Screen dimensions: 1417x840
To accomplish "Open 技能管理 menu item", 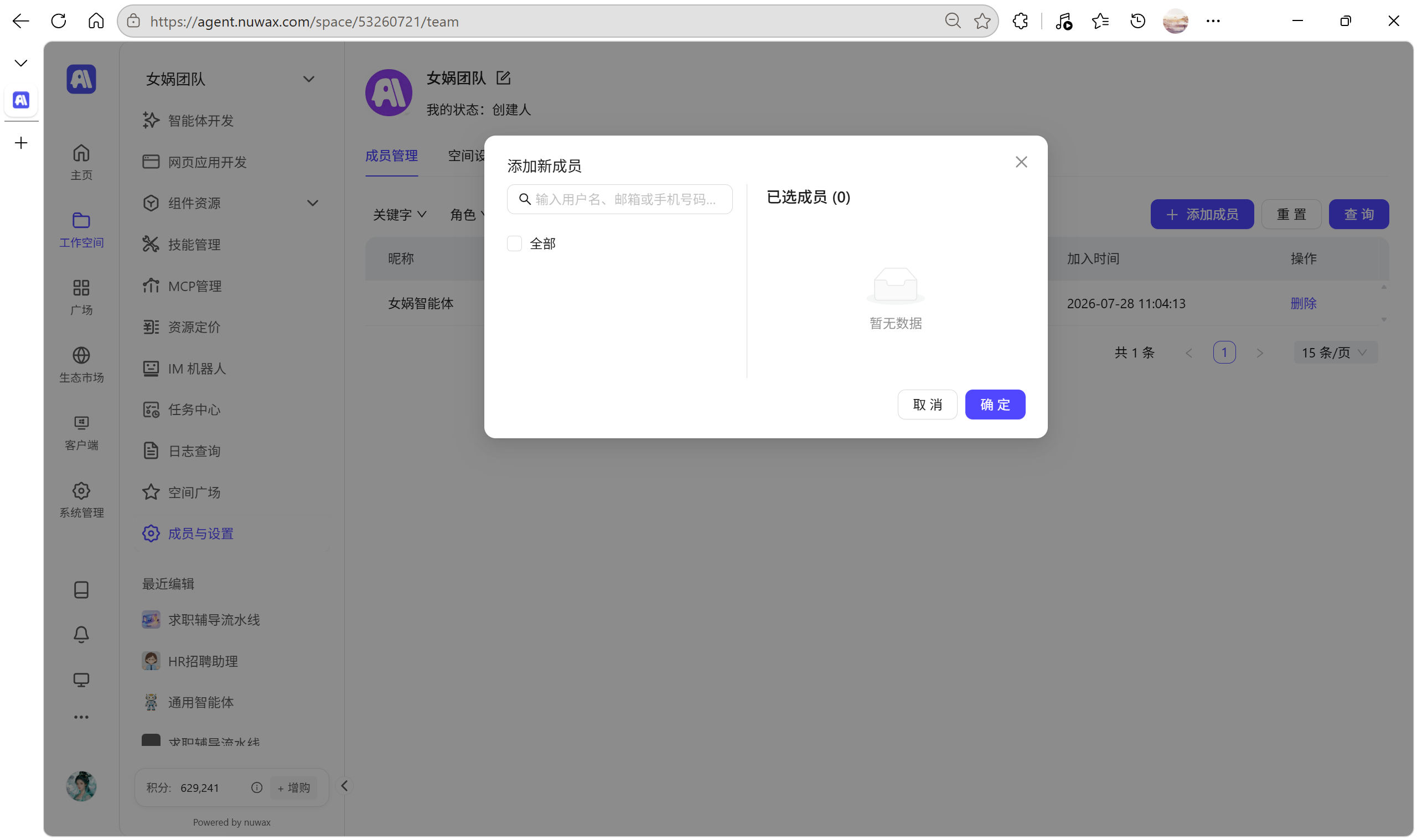I will 231,245.
